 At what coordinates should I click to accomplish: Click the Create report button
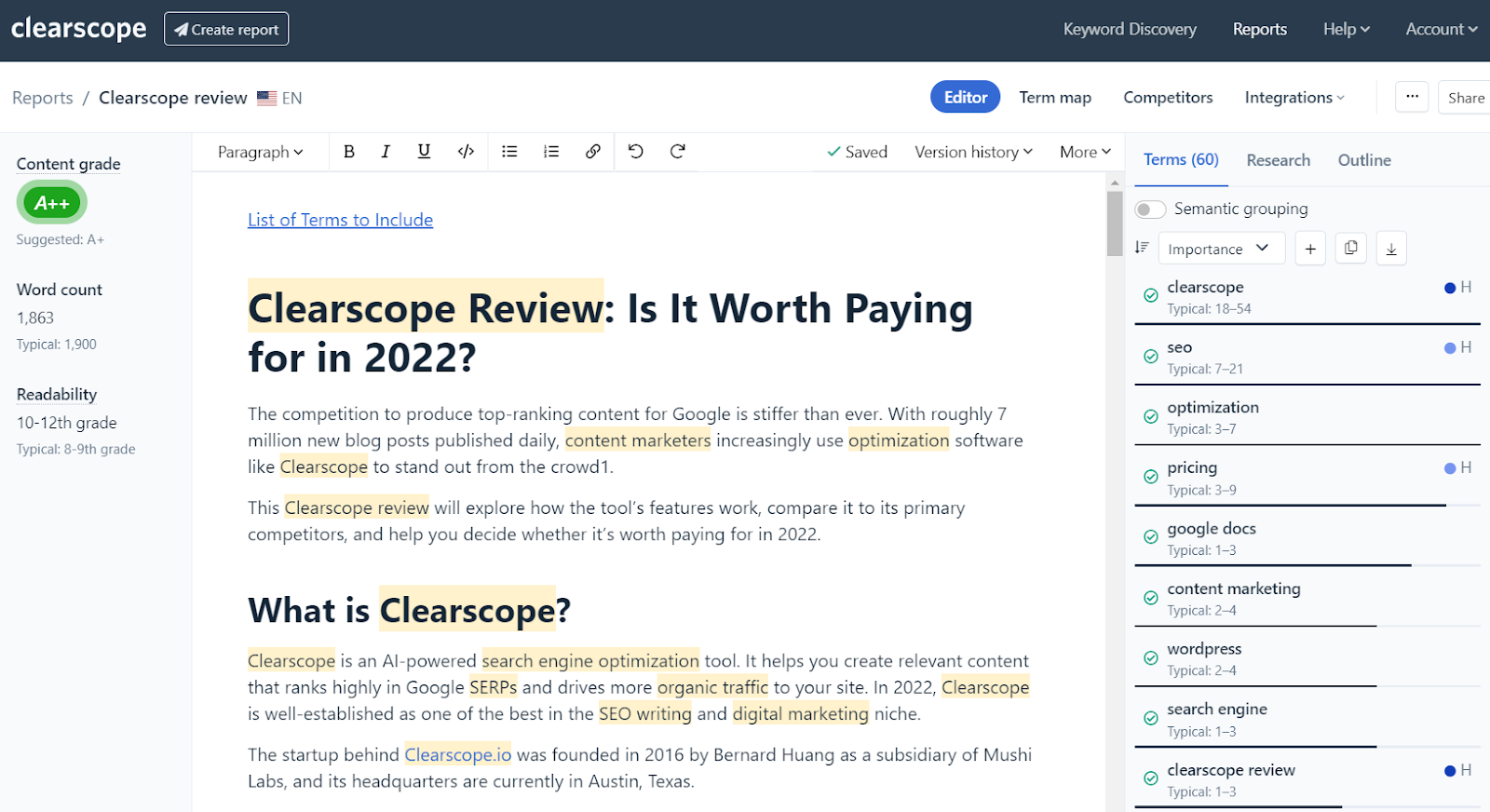(226, 29)
